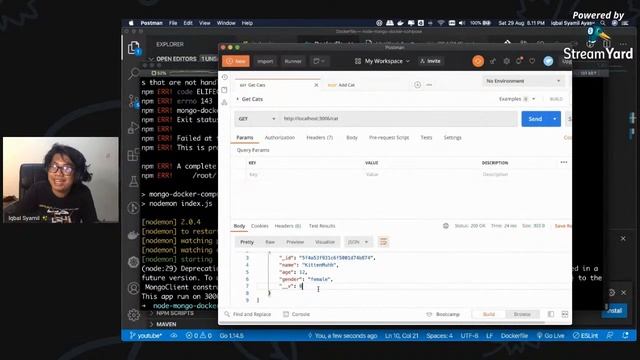This screenshot has height=360, width=640.
Task: Select the Test Results tab
Action: [322, 226]
